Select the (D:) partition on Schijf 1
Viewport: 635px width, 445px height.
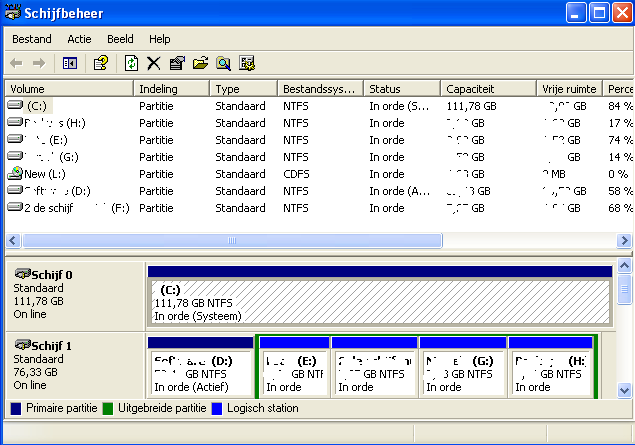point(200,367)
